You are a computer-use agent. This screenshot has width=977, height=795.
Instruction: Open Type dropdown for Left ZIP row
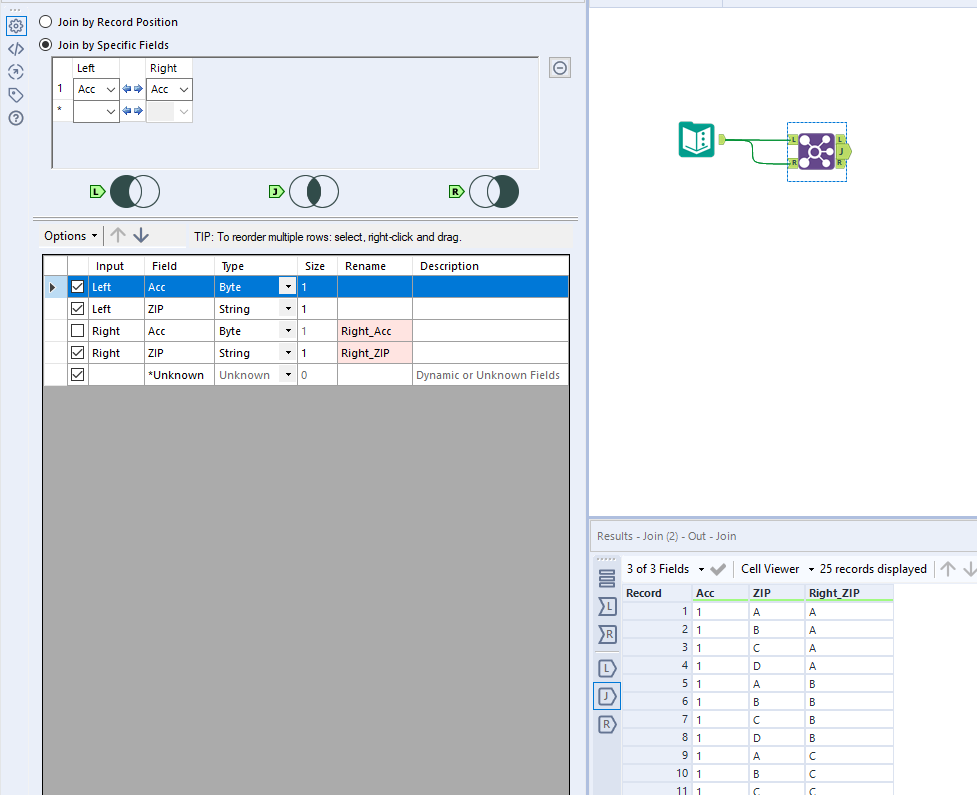[288, 309]
